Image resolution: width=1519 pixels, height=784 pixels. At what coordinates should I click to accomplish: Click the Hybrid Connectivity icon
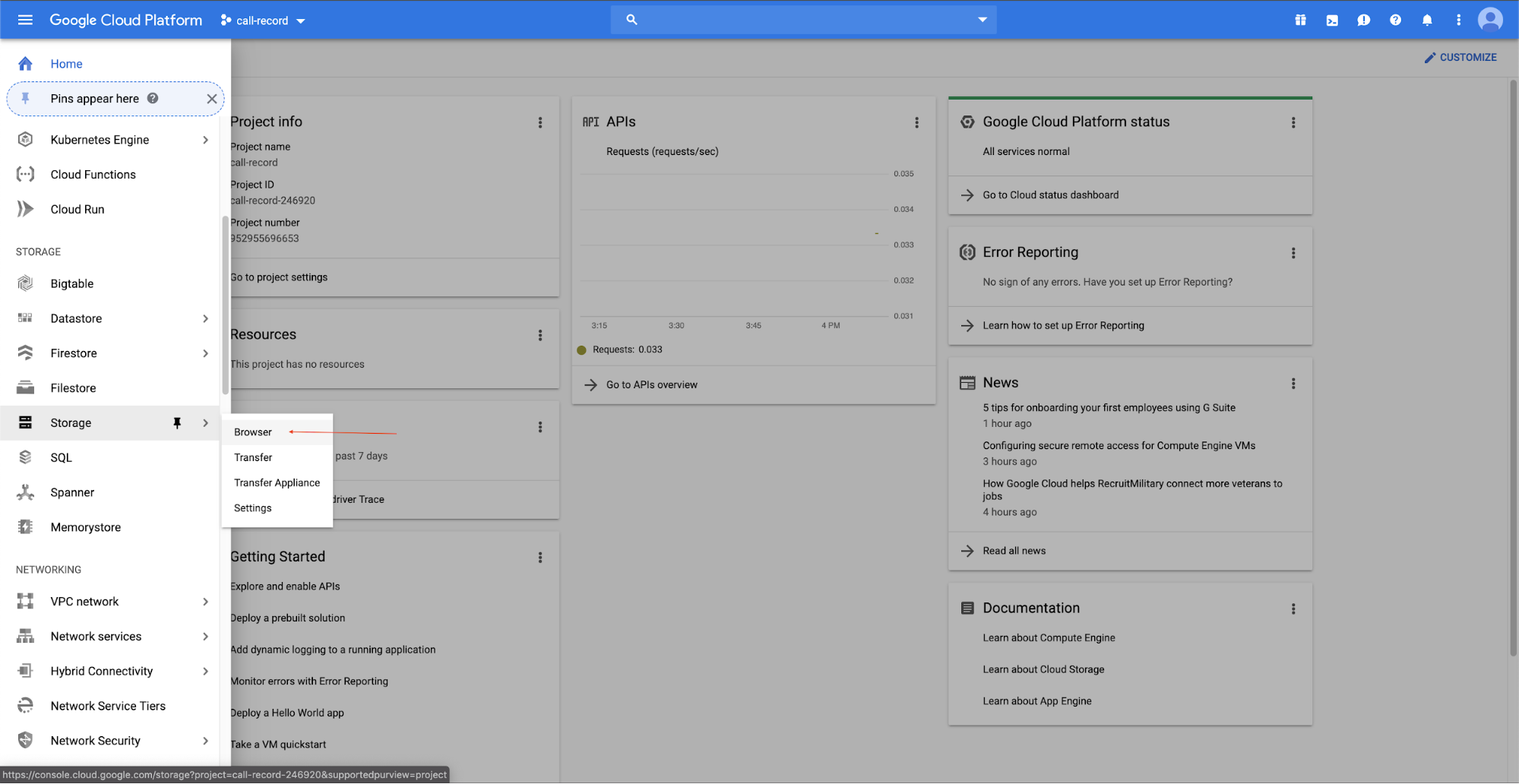tap(25, 671)
